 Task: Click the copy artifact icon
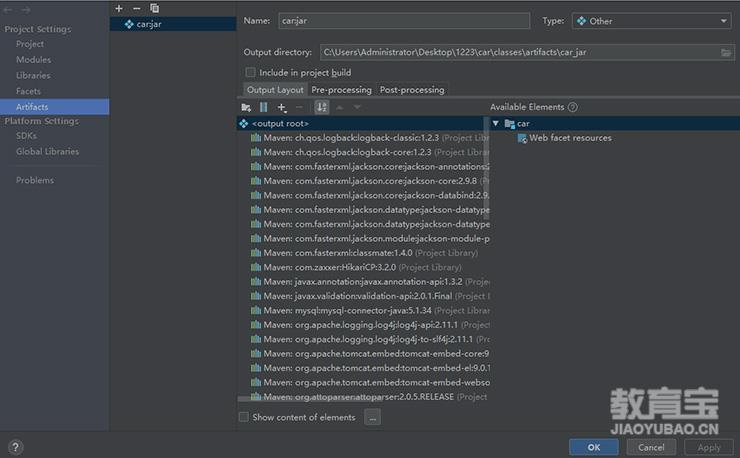(154, 8)
